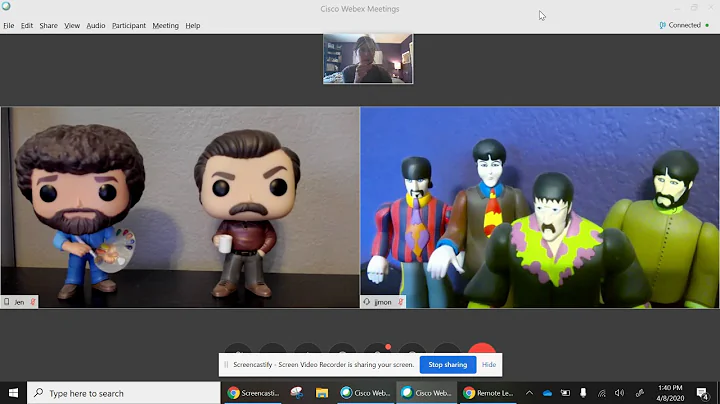720x404 pixels.
Task: Click the Connected status indicator
Action: pyautogui.click(x=684, y=25)
